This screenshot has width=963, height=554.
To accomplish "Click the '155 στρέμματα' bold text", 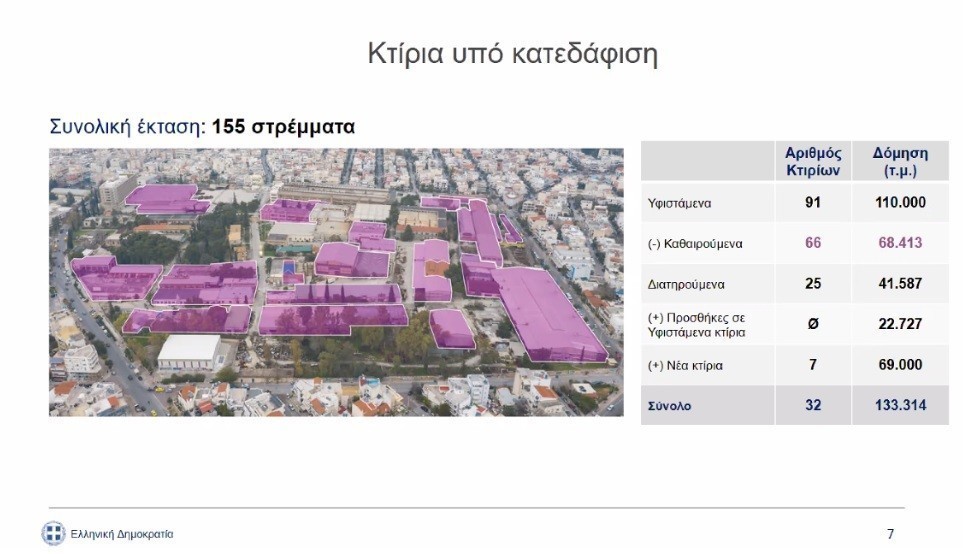I will [283, 128].
